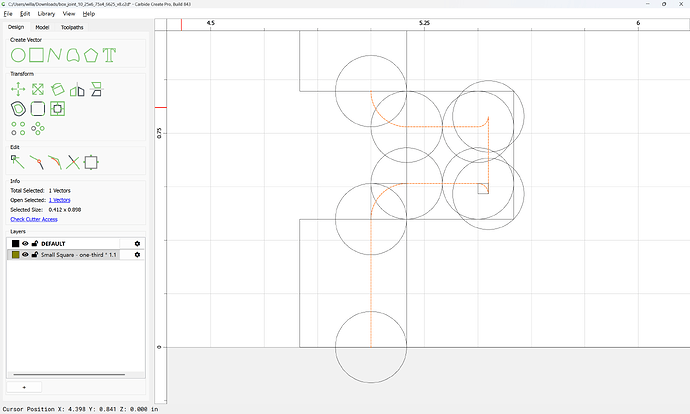Switch to the Toolpaths tab
This screenshot has height=414, width=690.
click(72, 27)
